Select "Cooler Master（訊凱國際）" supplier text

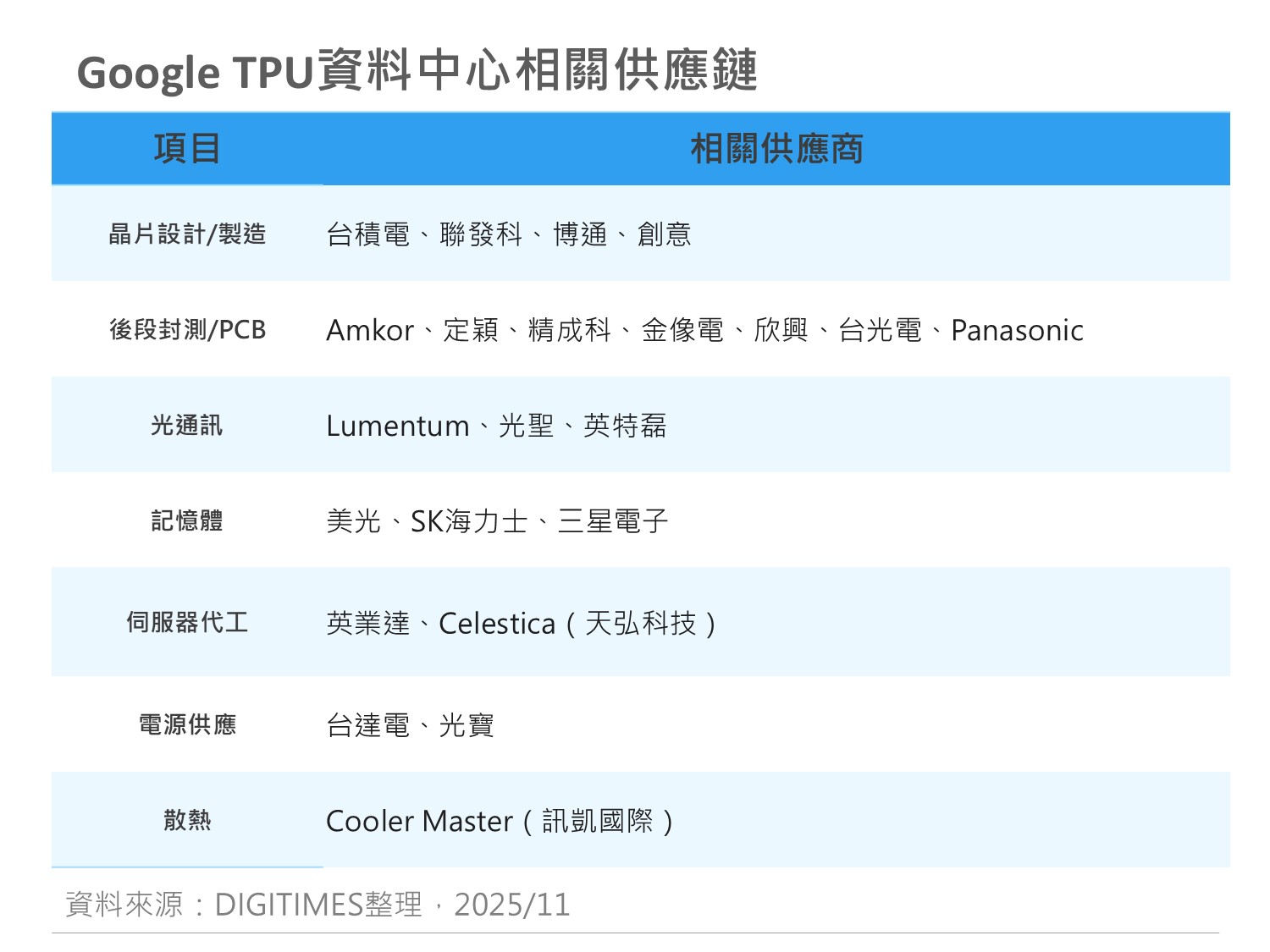click(x=500, y=821)
